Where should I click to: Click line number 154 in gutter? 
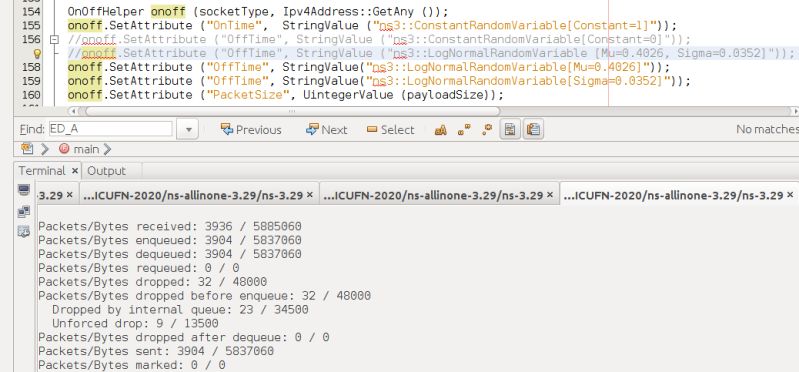click(x=32, y=11)
